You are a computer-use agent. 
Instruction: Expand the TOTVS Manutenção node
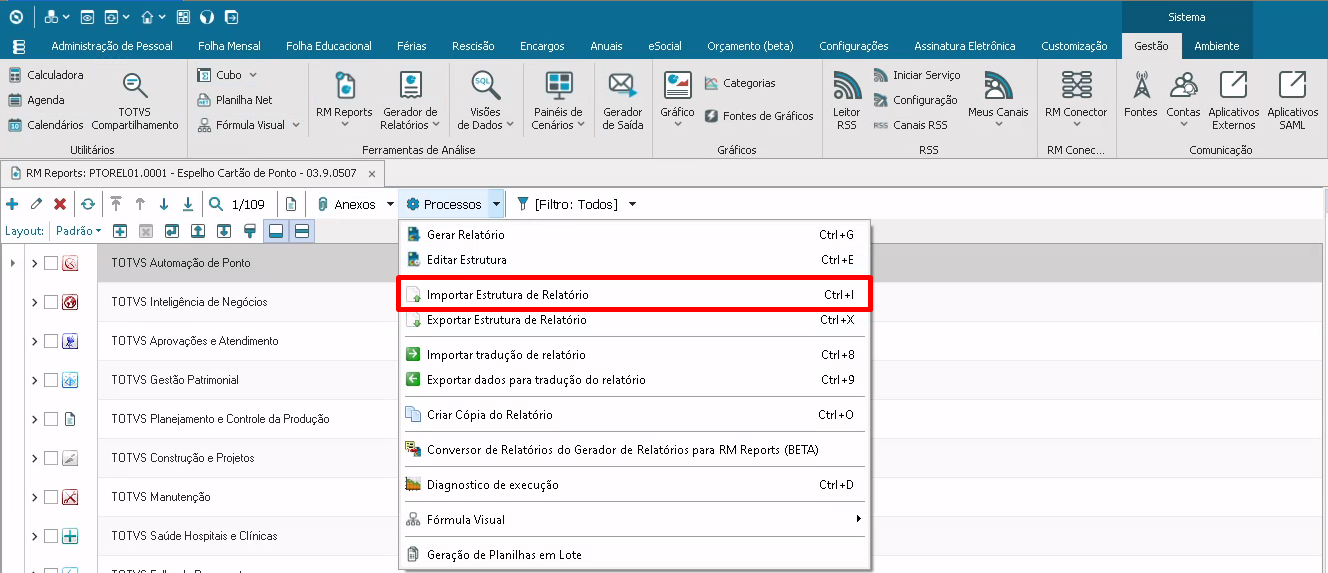(34, 497)
